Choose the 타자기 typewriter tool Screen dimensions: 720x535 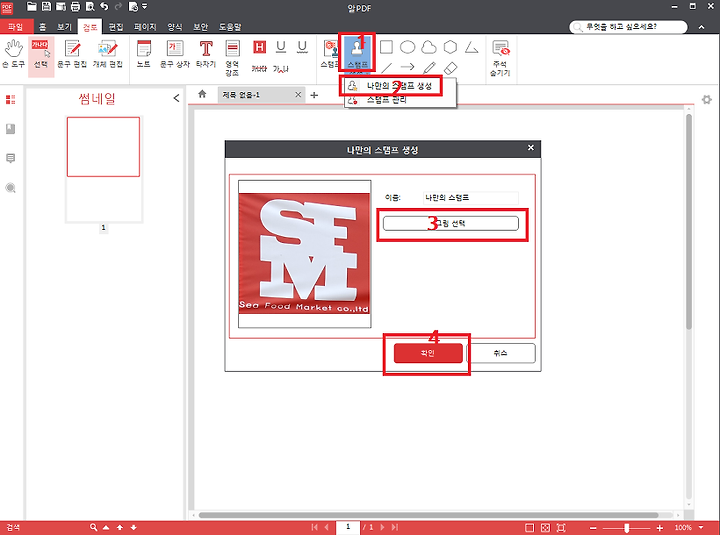206,54
